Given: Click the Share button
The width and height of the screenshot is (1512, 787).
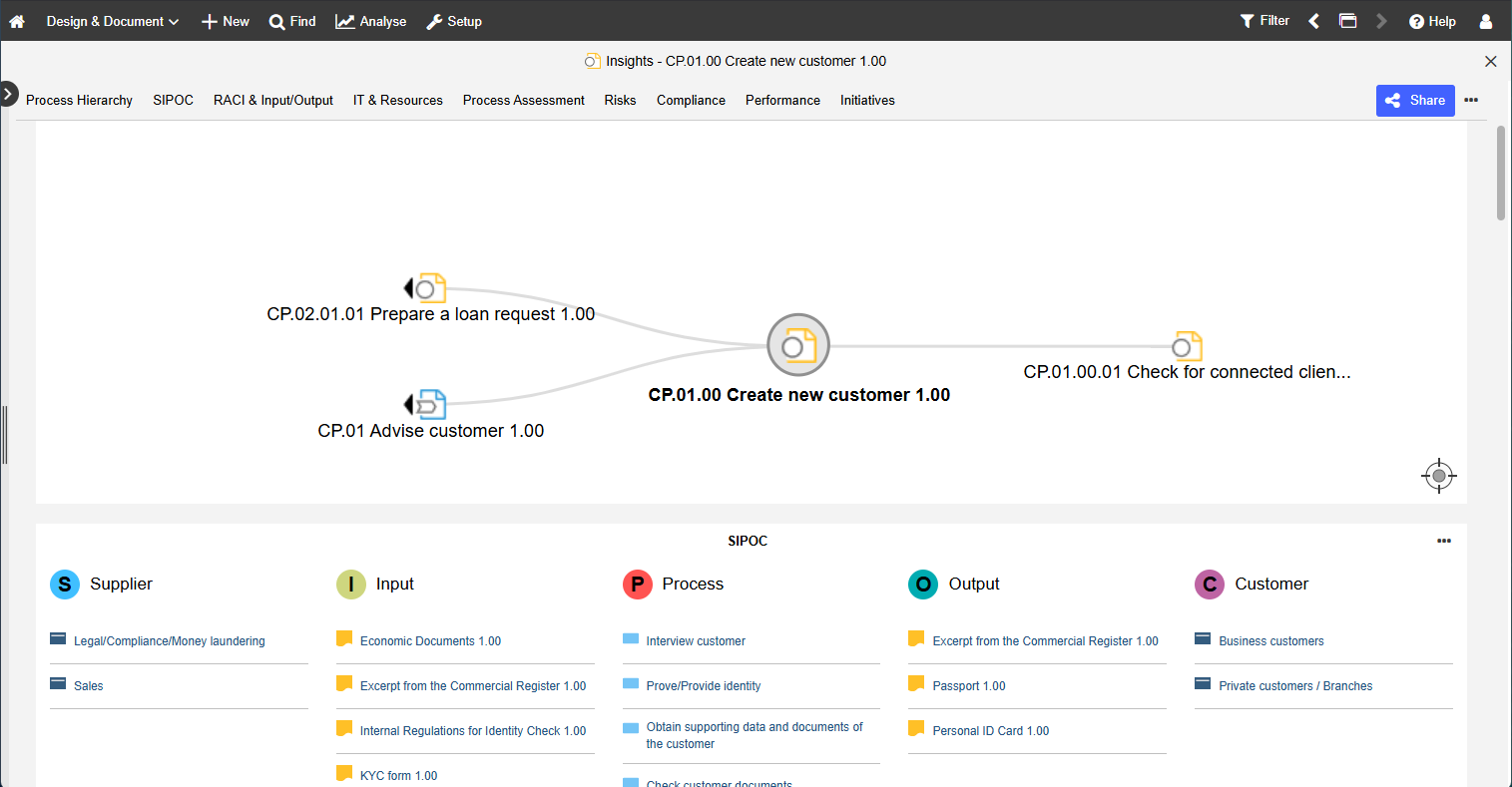Looking at the screenshot, I should click(x=1415, y=100).
